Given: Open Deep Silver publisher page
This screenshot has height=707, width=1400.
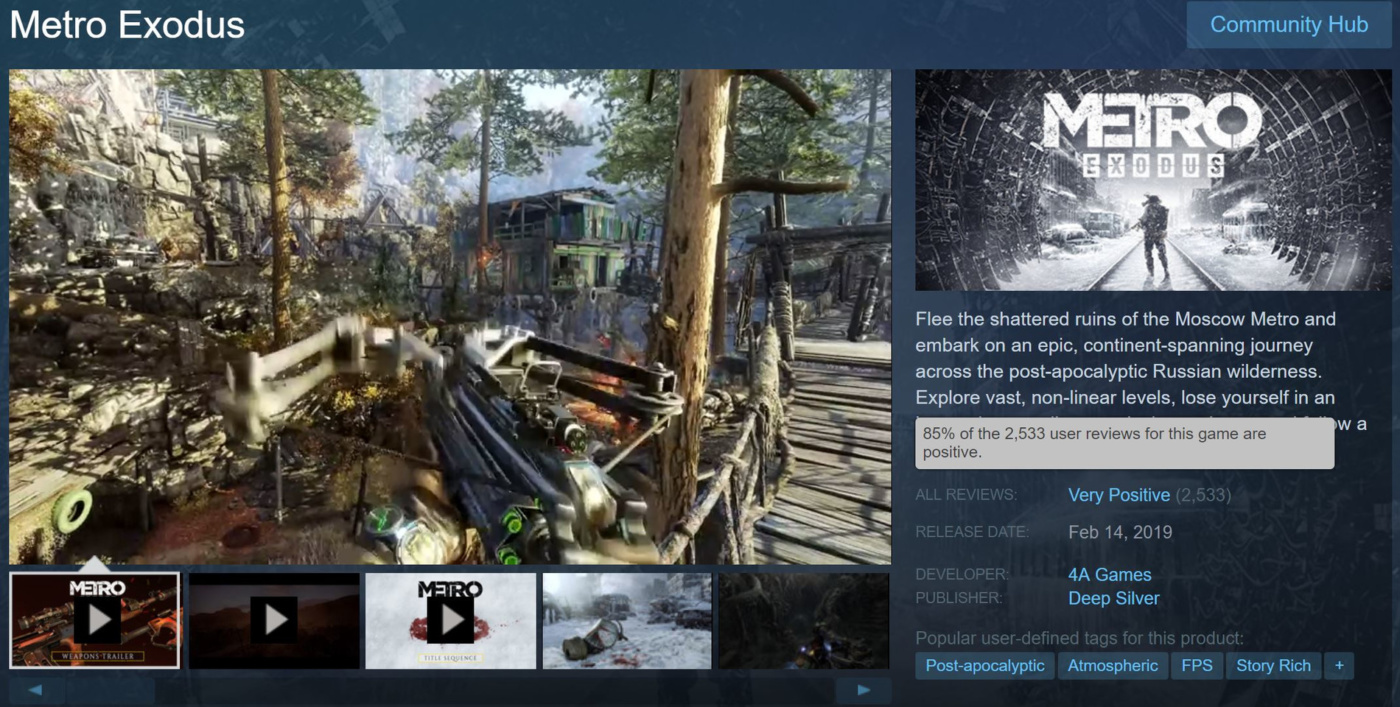Looking at the screenshot, I should click(x=1114, y=598).
